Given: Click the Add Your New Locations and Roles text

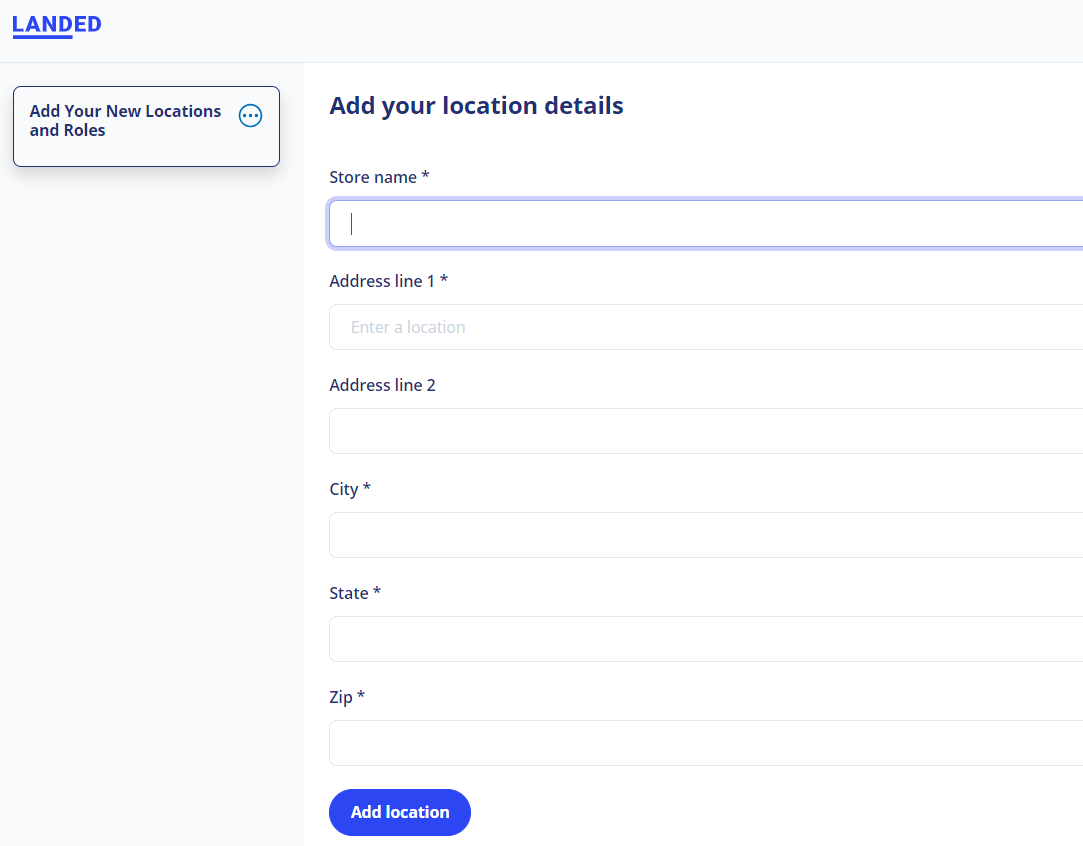Looking at the screenshot, I should (x=124, y=120).
